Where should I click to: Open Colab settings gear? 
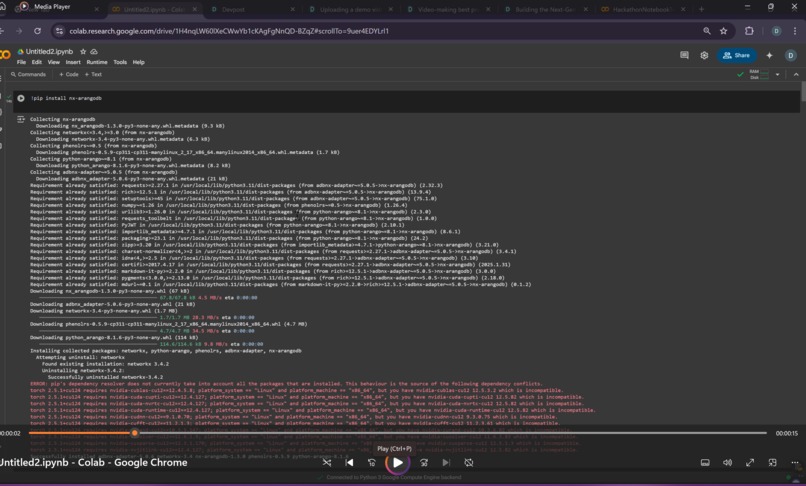[704, 55]
